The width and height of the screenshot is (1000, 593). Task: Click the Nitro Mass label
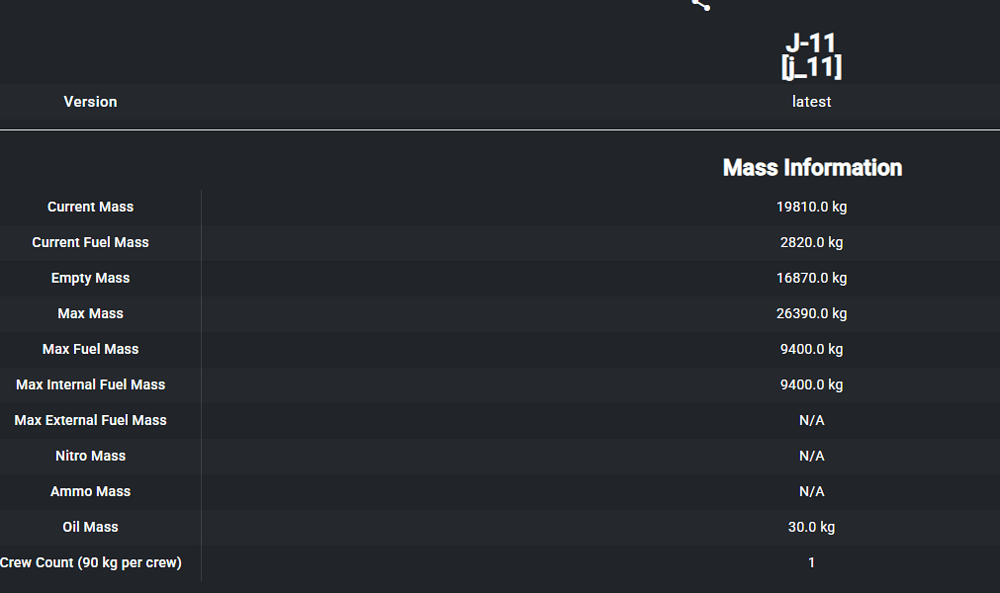click(90, 456)
